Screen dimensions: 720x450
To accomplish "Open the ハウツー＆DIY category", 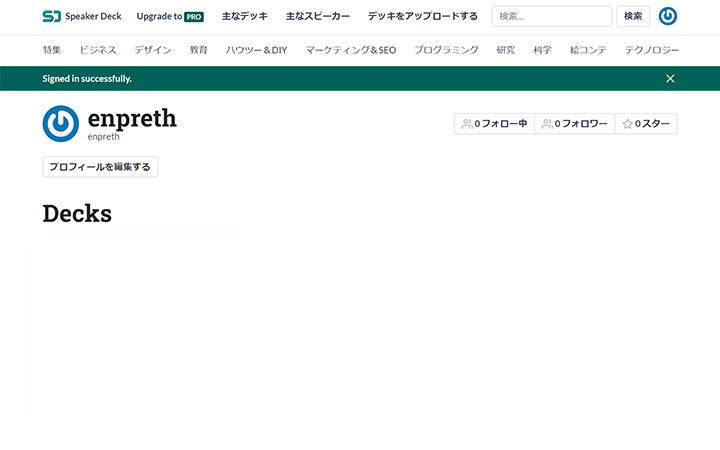I will [x=256, y=50].
